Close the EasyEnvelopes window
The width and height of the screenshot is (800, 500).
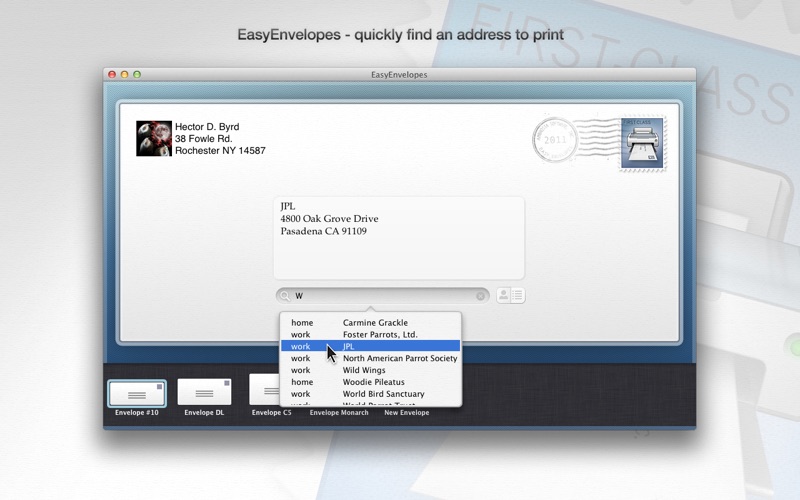pyautogui.click(x=112, y=74)
